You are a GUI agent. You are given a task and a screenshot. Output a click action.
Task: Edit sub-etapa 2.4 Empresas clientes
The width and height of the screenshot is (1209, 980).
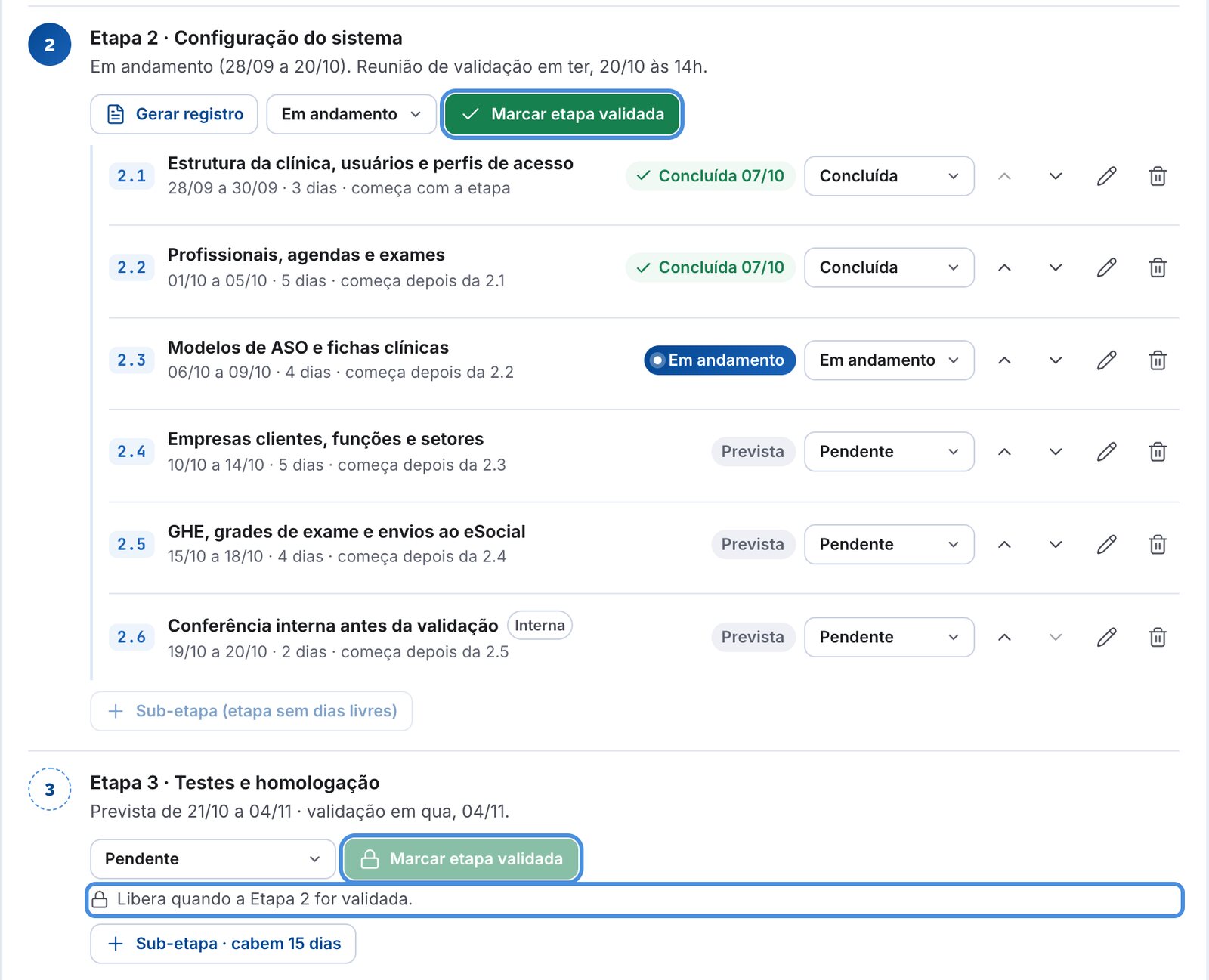coord(1106,452)
